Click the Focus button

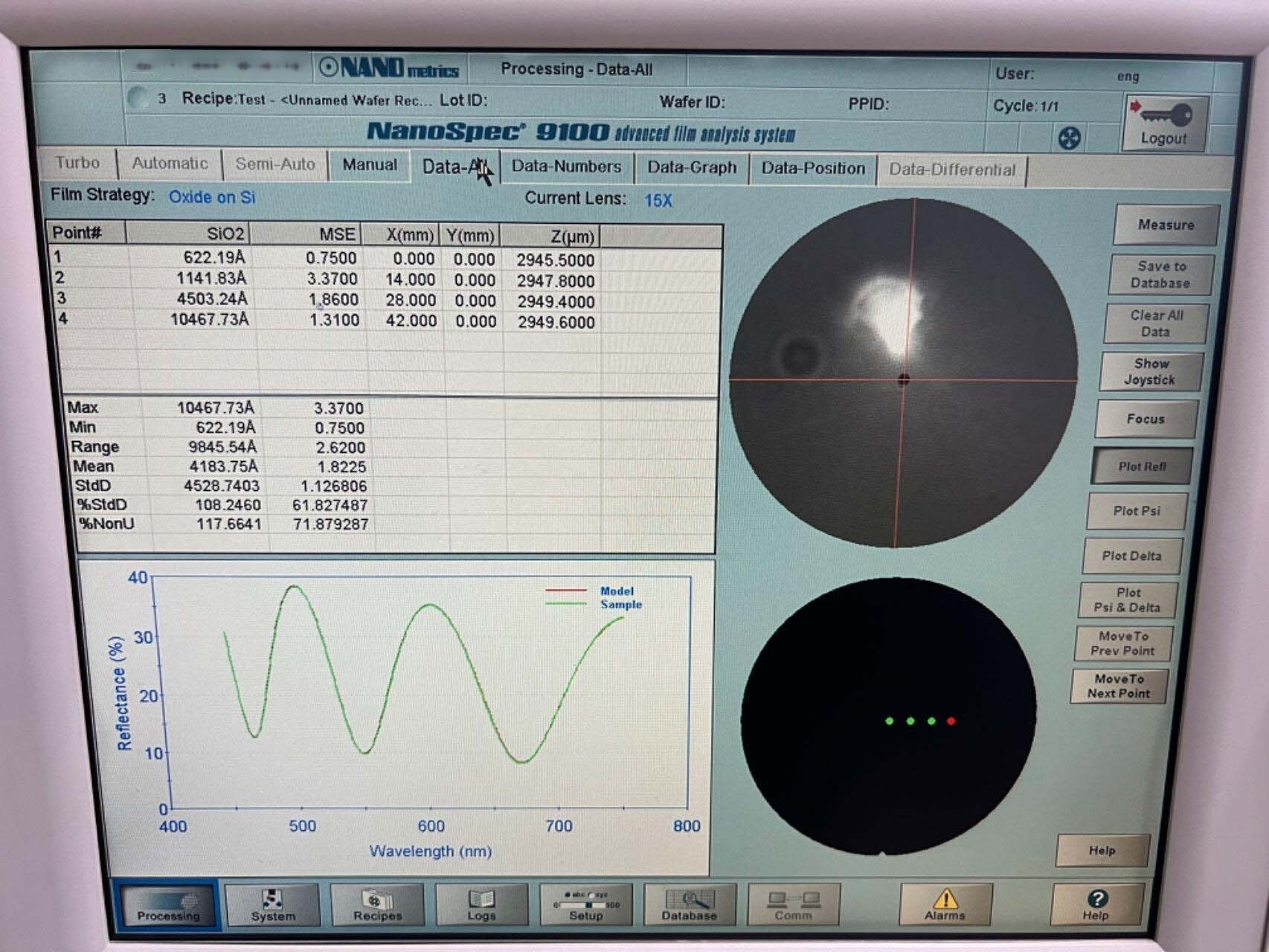(x=1146, y=419)
